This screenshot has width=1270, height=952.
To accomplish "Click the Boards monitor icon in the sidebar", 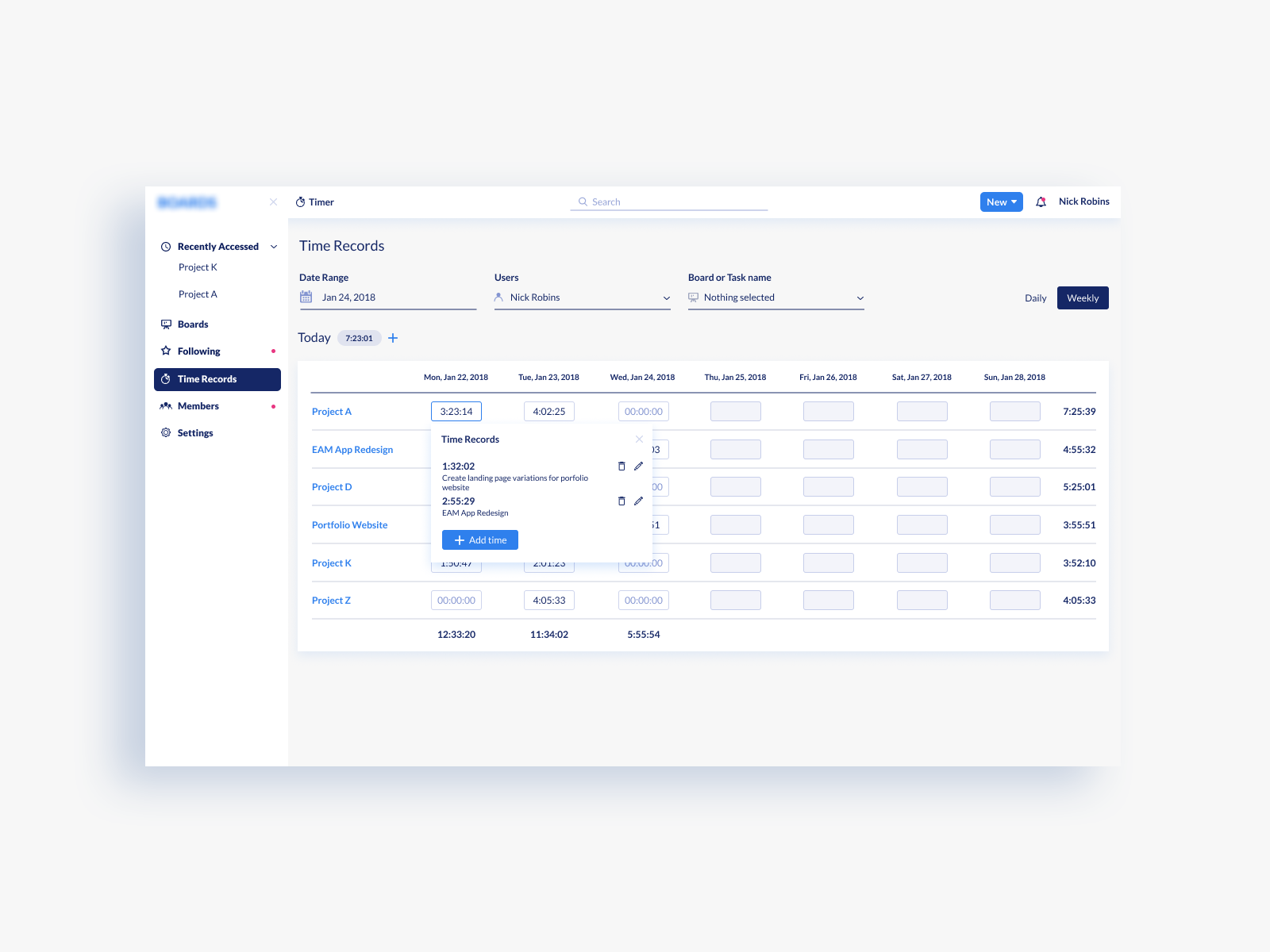I will [x=166, y=324].
